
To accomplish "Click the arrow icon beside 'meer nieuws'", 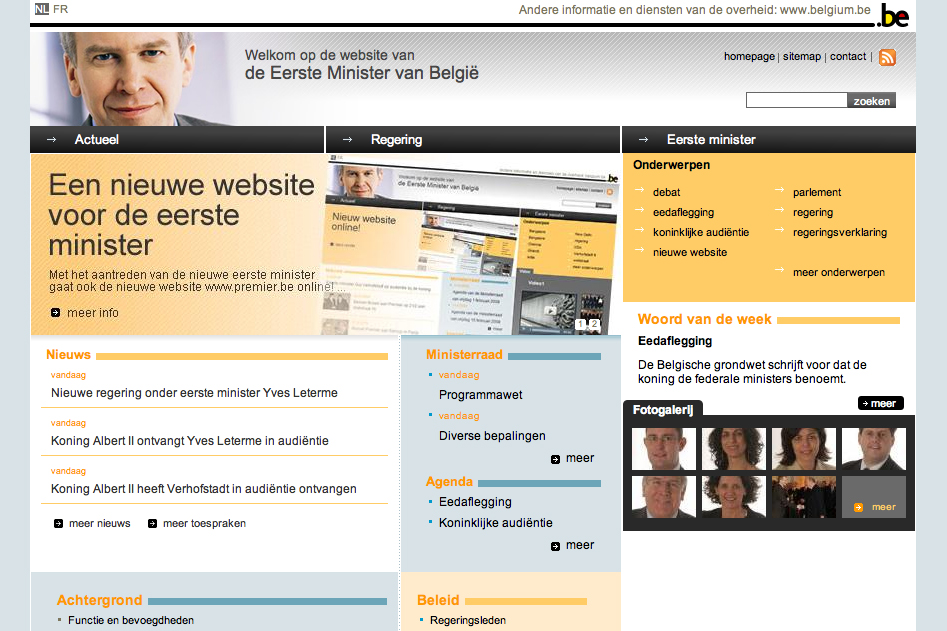I will [x=57, y=523].
